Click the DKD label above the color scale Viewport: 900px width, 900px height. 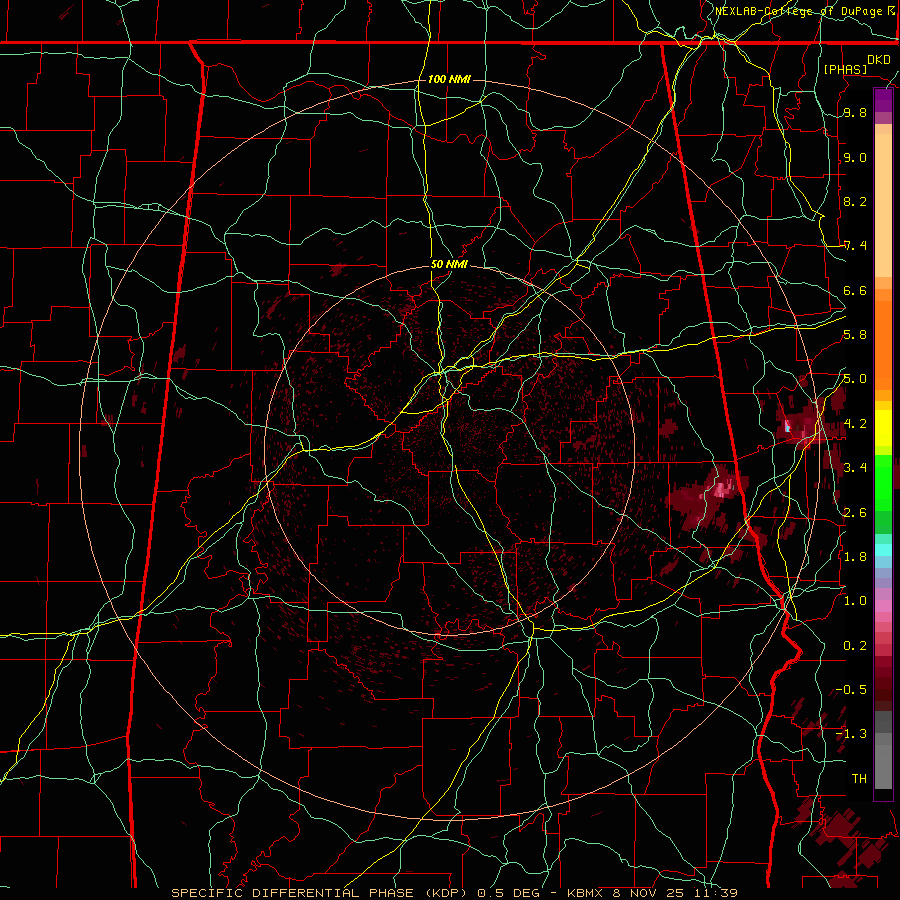pyautogui.click(x=879, y=60)
